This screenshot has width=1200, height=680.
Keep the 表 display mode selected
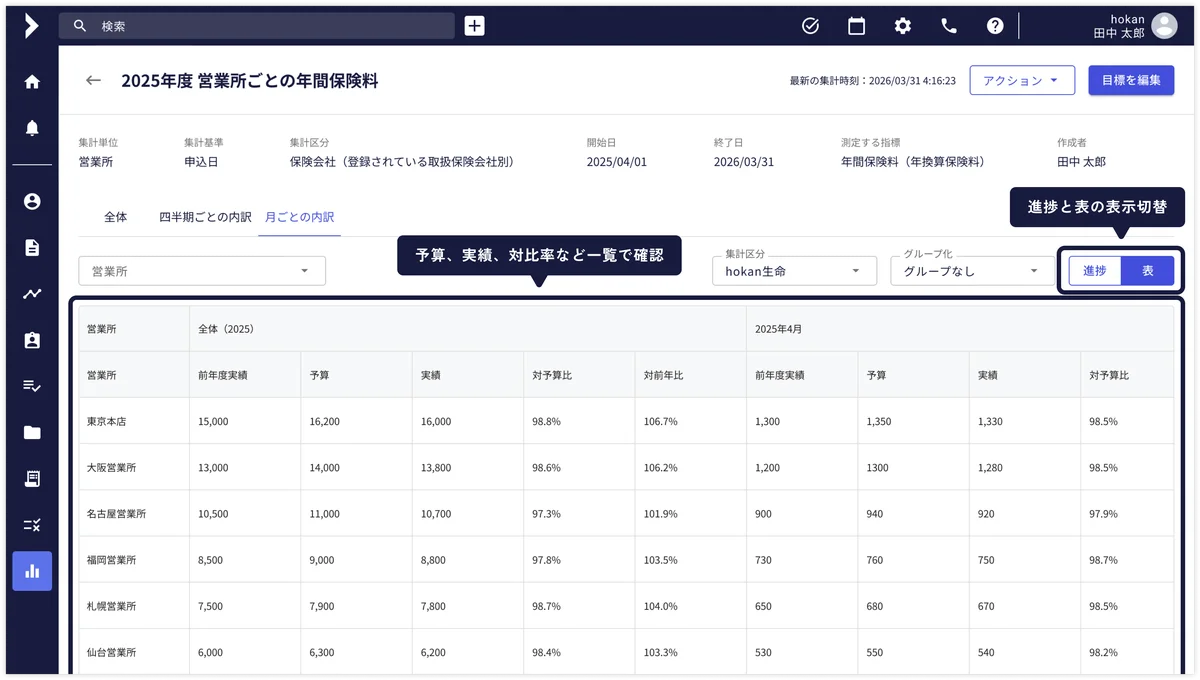pos(1148,270)
